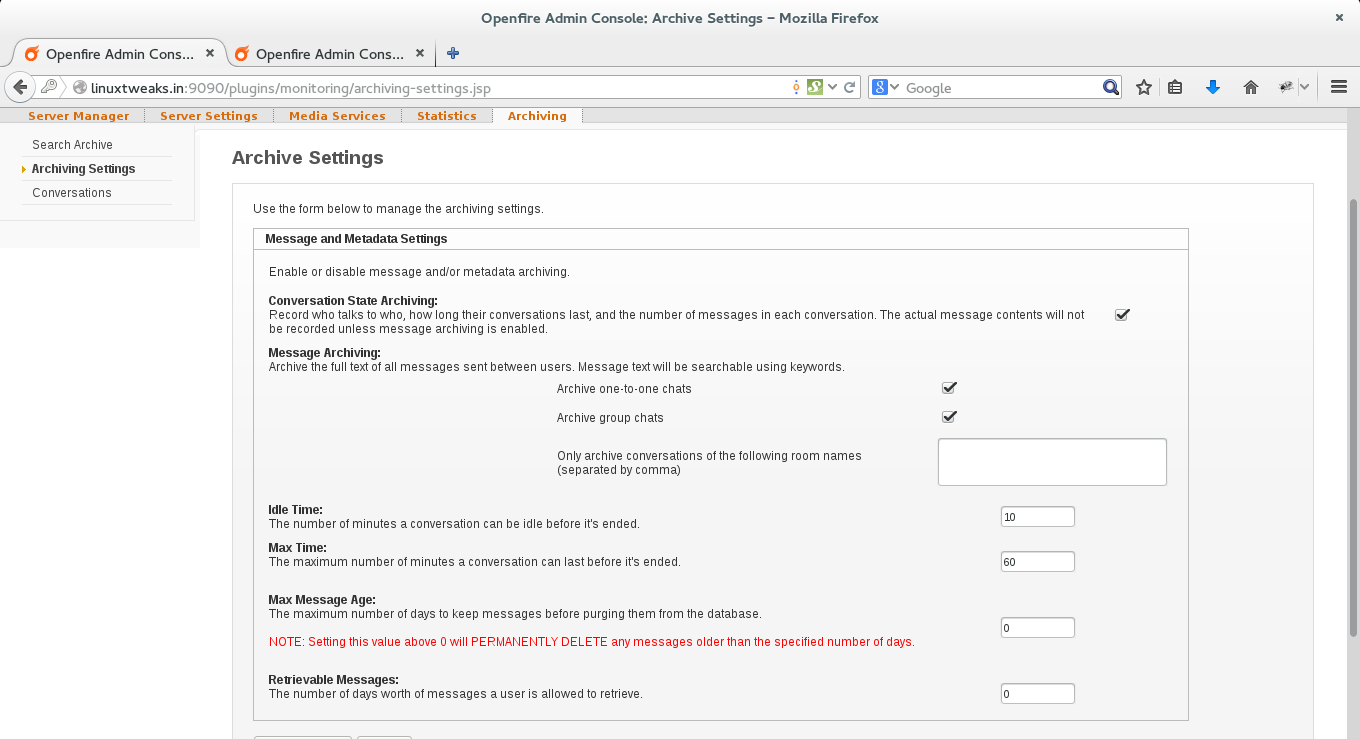Click the address bar URL
The image size is (1360, 739).
tap(290, 88)
